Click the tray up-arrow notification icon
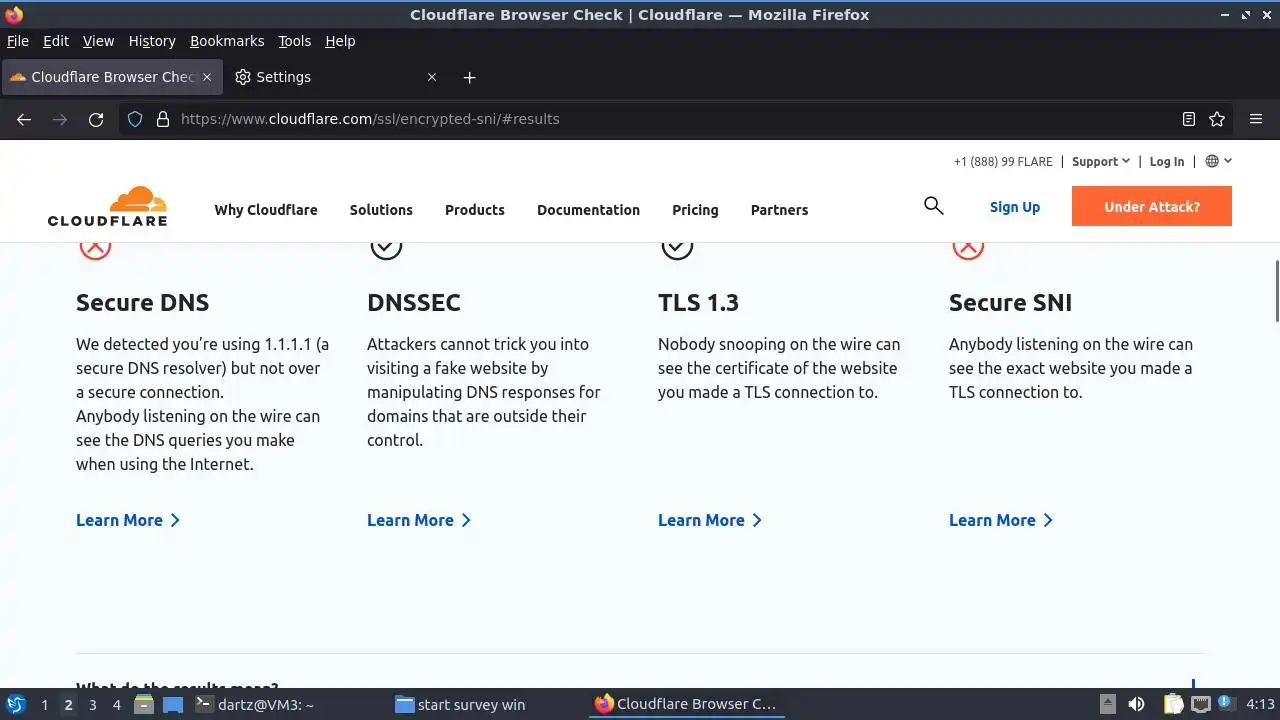1280x720 pixels. tap(1107, 704)
